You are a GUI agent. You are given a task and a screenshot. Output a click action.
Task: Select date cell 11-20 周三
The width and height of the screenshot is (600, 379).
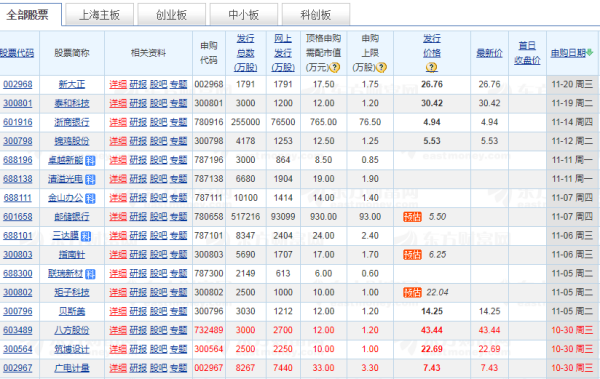[572, 84]
